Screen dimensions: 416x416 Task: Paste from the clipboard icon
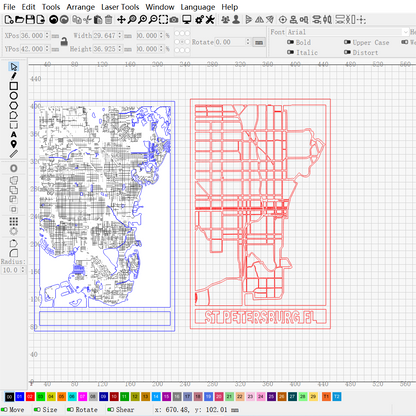click(98, 20)
